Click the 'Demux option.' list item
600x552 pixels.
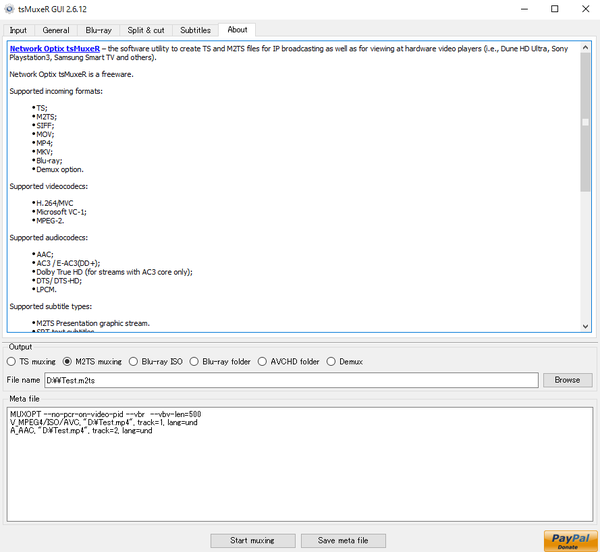point(60,169)
